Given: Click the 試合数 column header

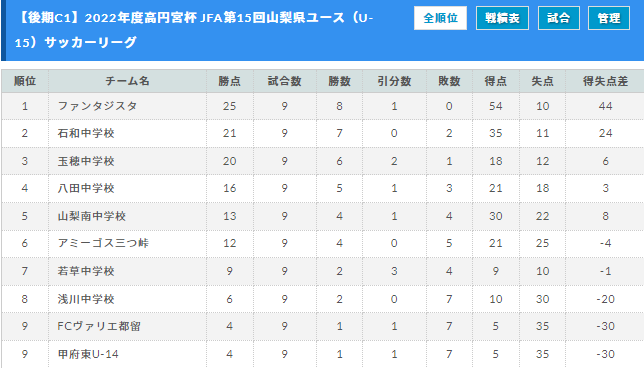Looking at the screenshot, I should 285,81.
